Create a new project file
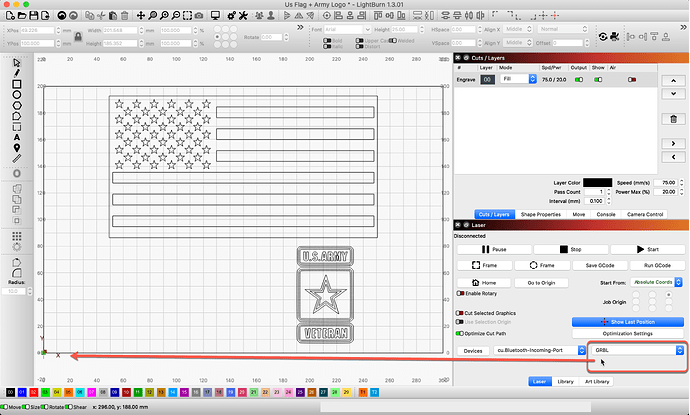The height and width of the screenshot is (415, 690). [x=10, y=15]
